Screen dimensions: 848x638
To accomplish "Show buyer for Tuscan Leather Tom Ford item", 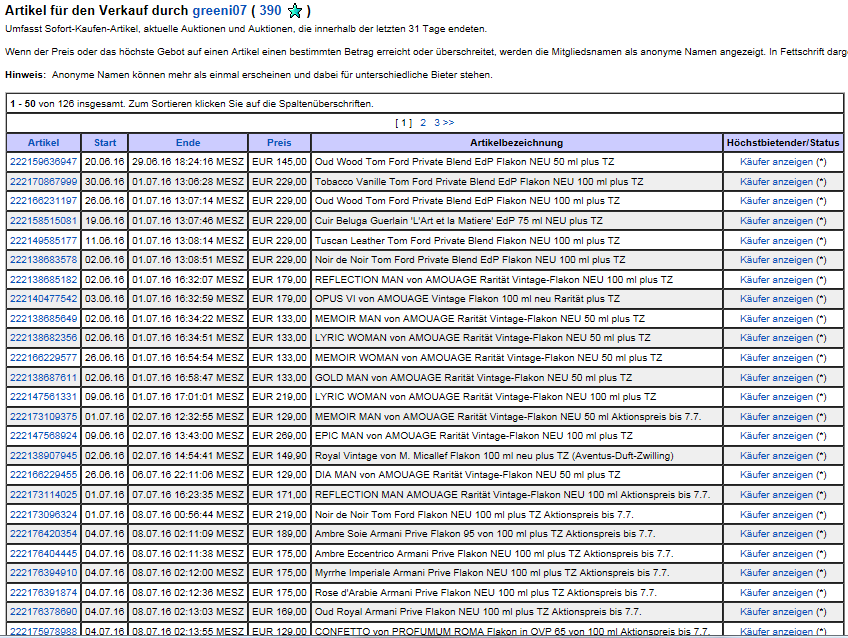I will click(x=776, y=241).
